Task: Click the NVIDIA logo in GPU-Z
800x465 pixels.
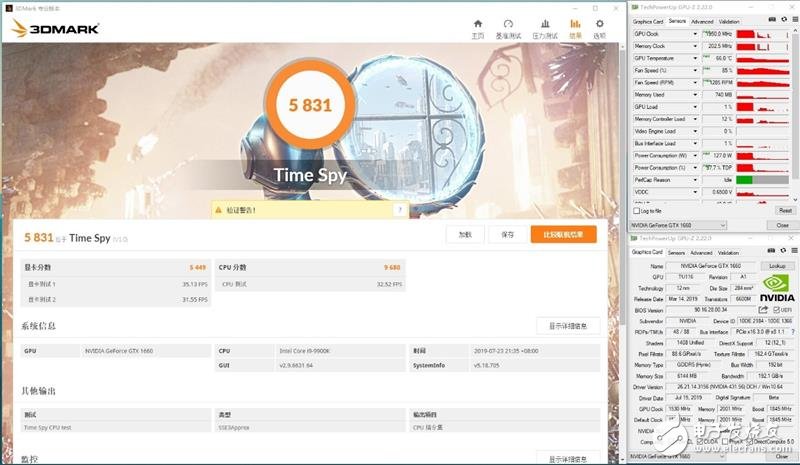Action: click(x=777, y=288)
